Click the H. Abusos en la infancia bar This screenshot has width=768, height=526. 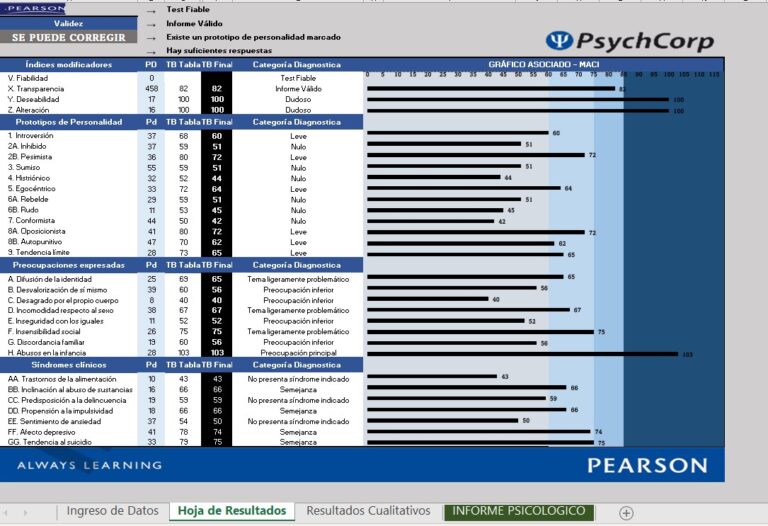coord(522,353)
